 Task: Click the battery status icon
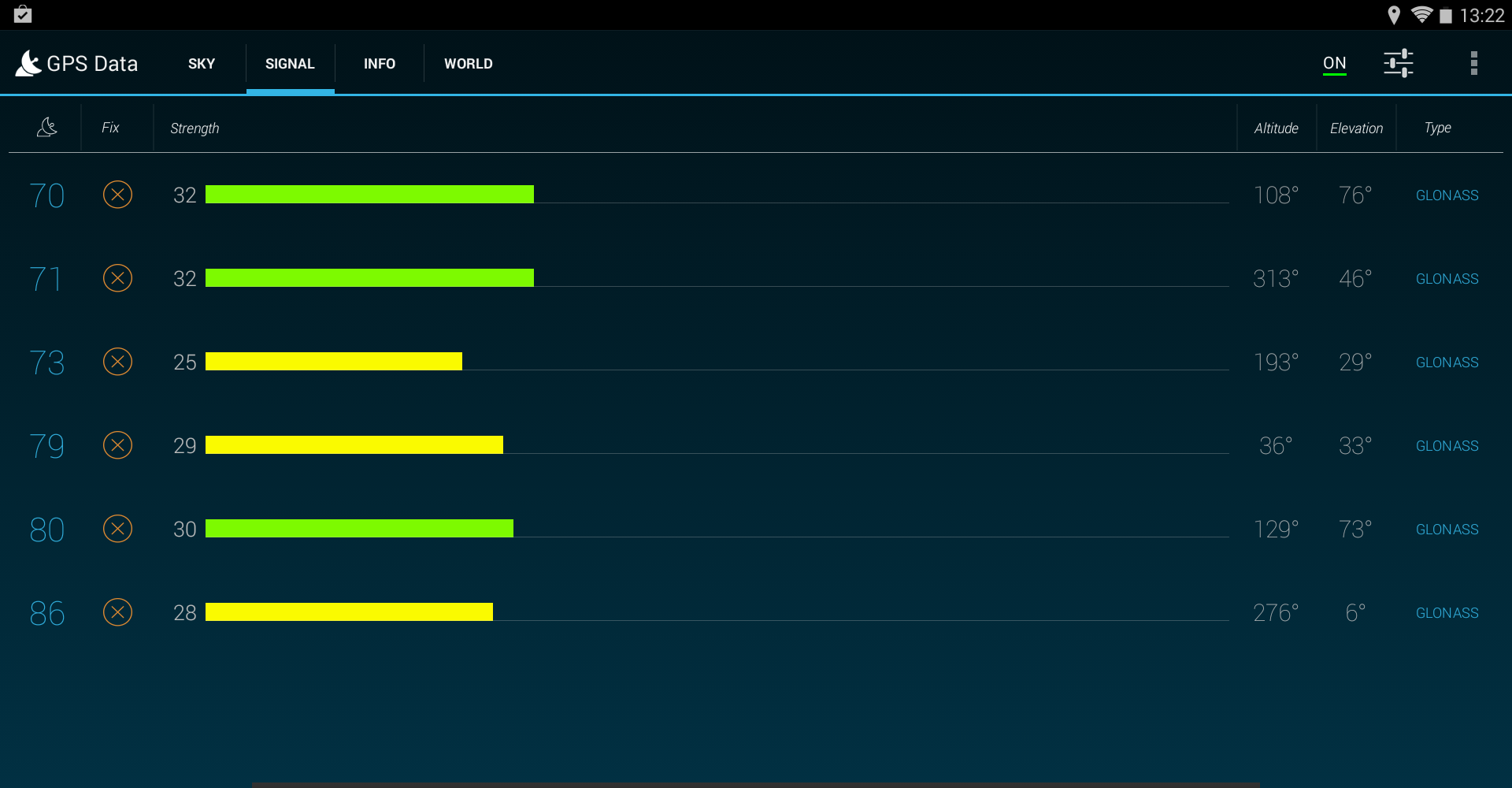pos(1446,16)
